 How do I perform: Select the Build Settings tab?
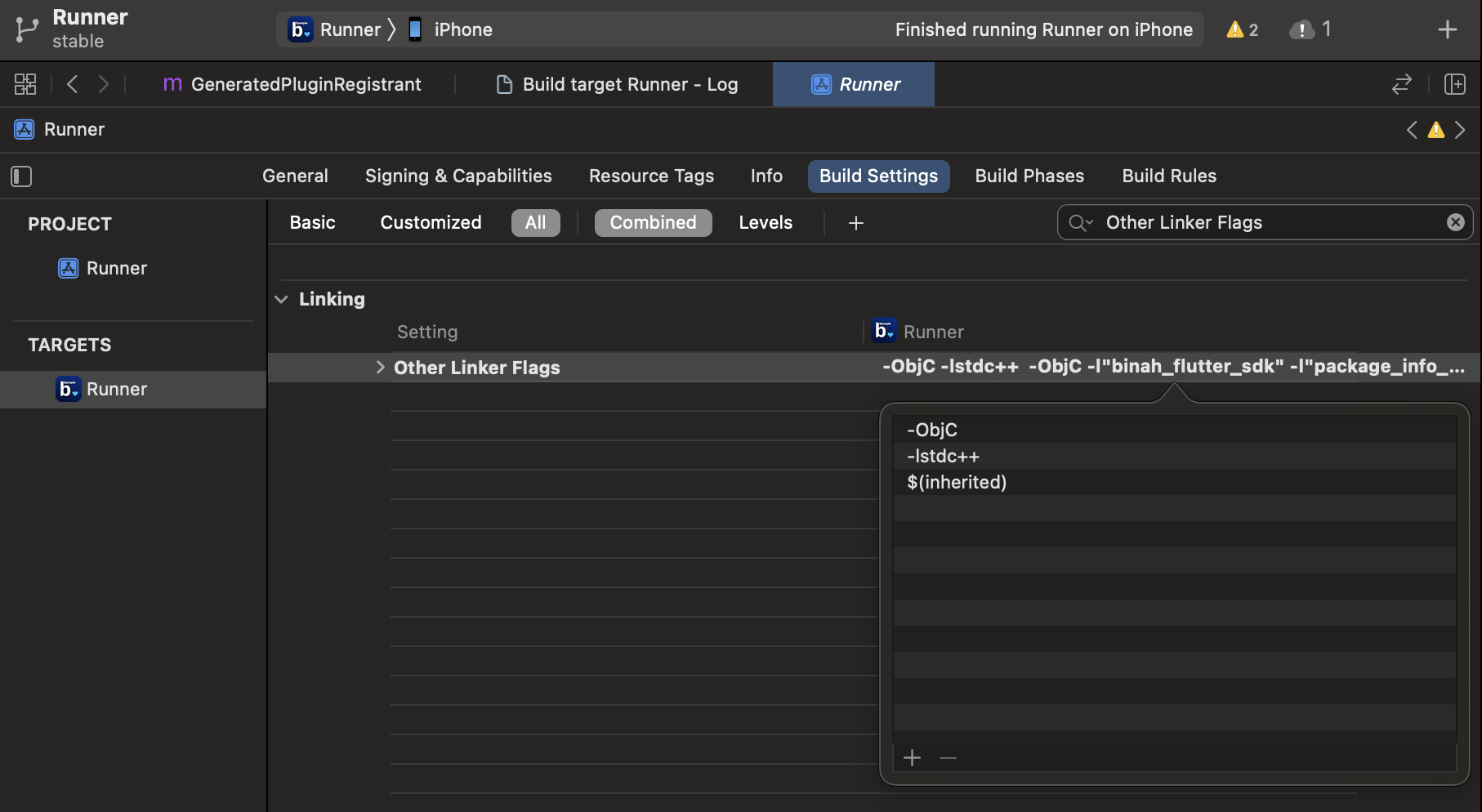click(878, 176)
